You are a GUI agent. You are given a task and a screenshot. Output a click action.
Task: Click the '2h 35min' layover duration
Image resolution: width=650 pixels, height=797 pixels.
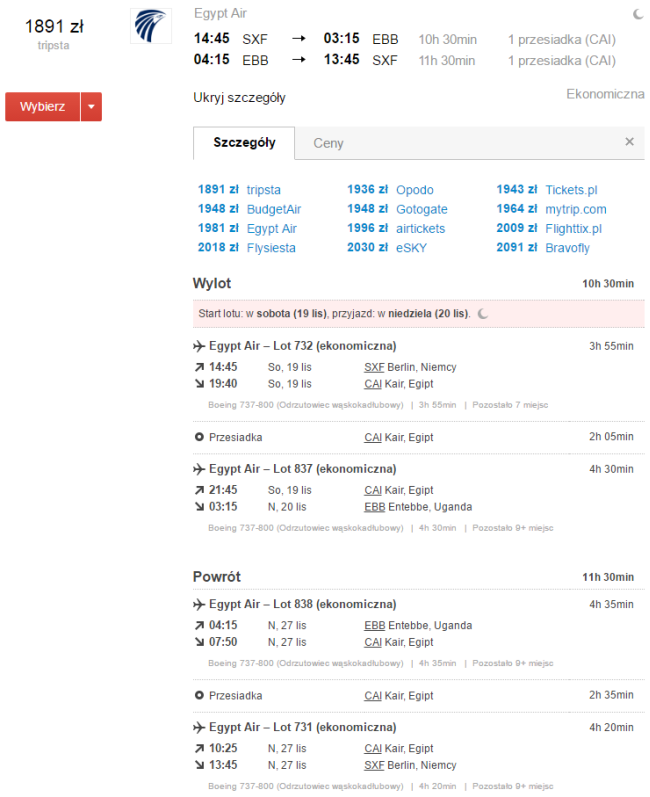611,695
